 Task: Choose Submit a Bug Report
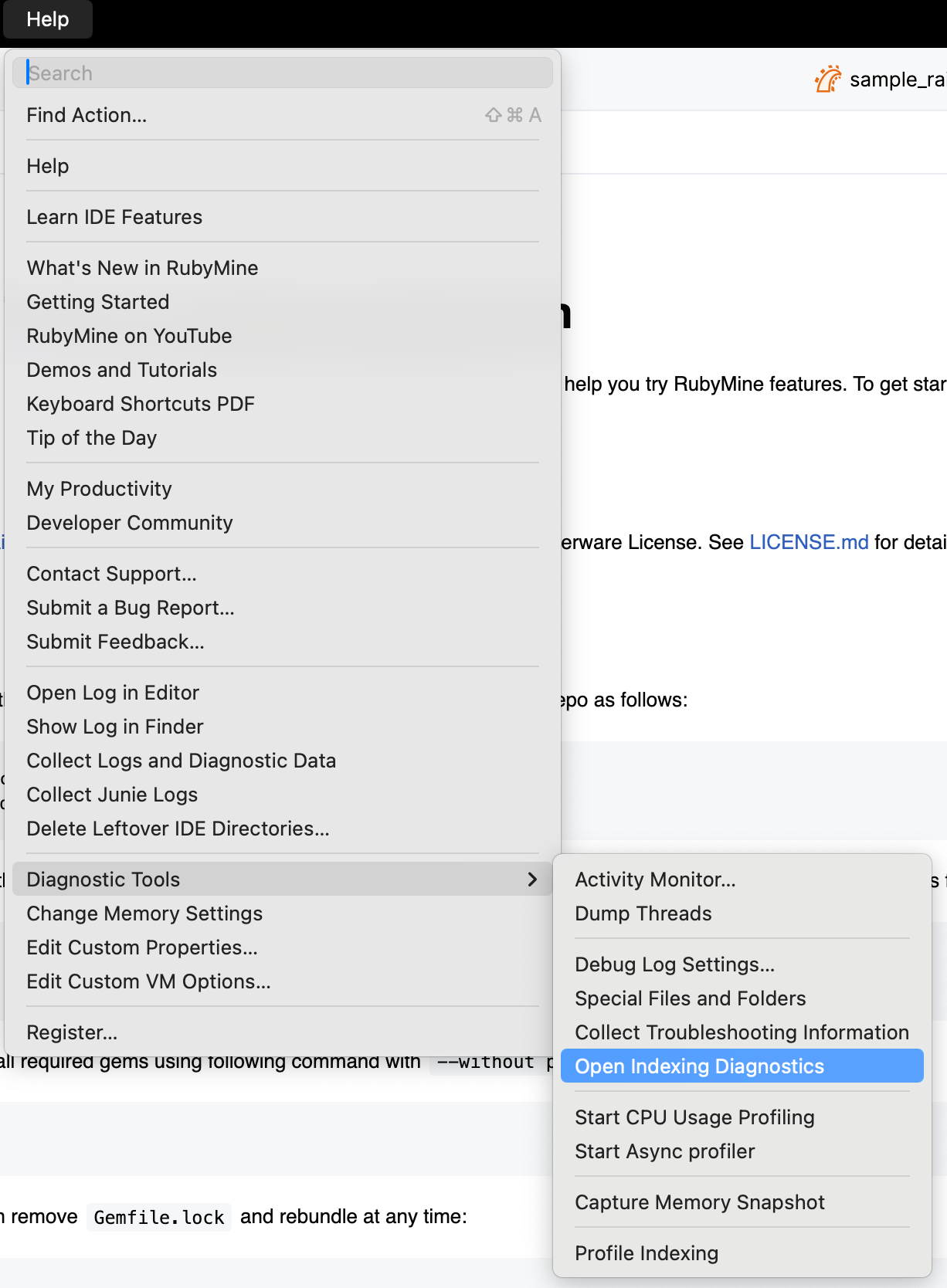(x=131, y=608)
